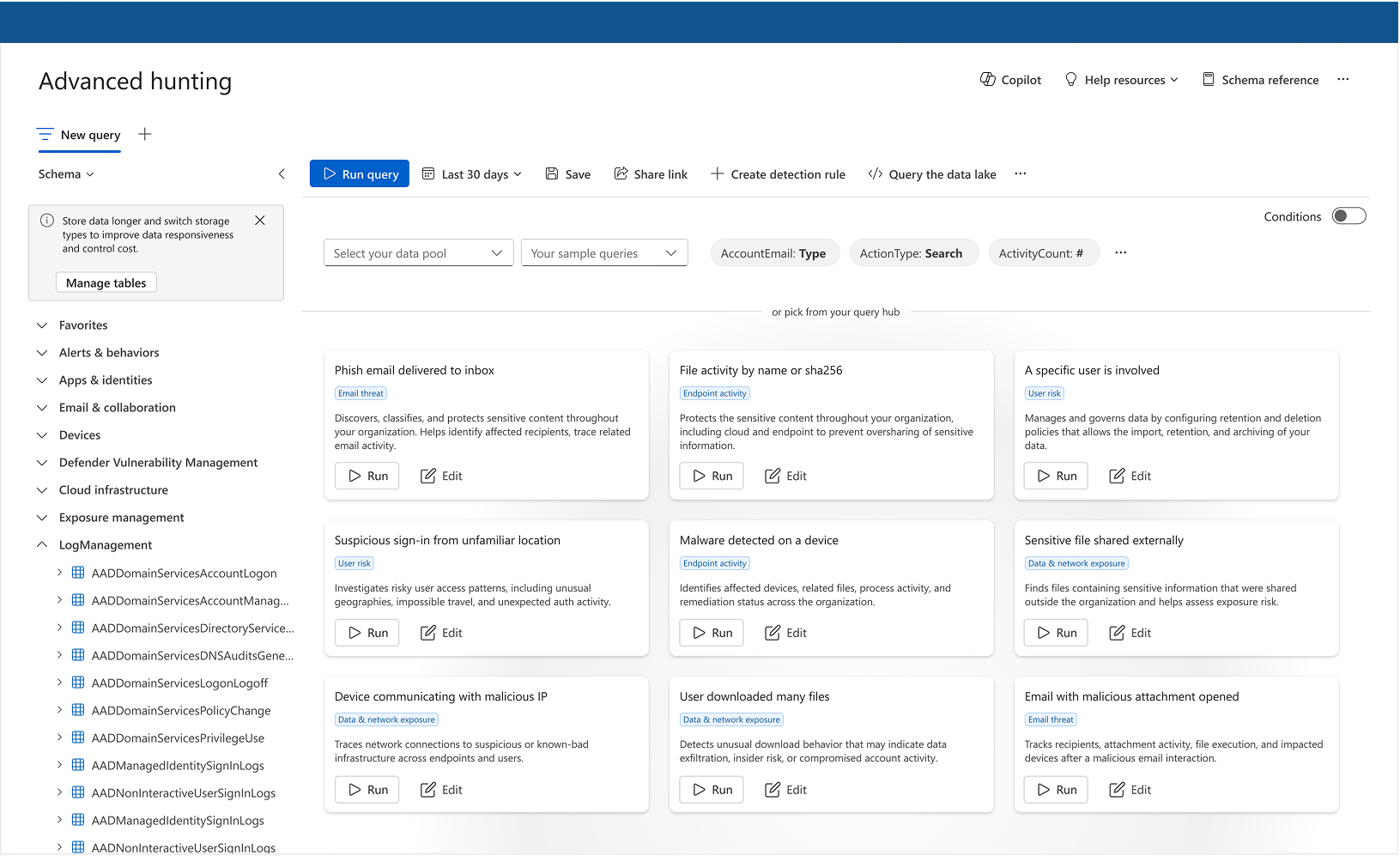The image size is (1400, 856).
Task: Click User risk tag on specific user card
Action: (x=1045, y=393)
